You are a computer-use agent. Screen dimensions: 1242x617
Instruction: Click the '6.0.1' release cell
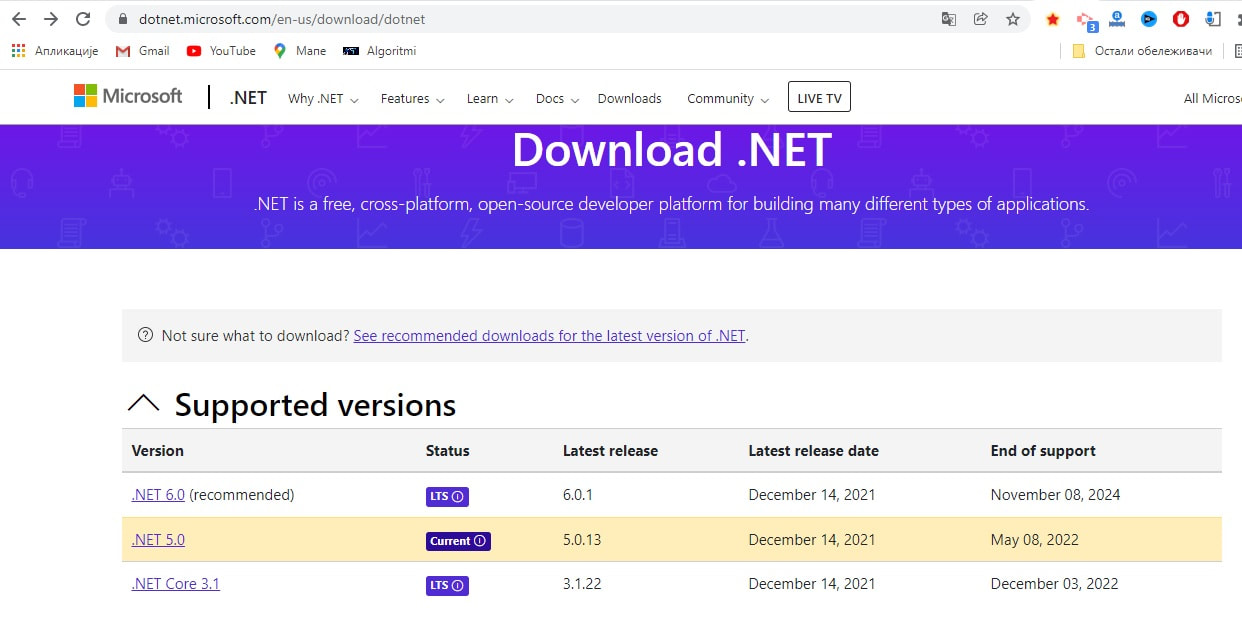click(x=580, y=495)
